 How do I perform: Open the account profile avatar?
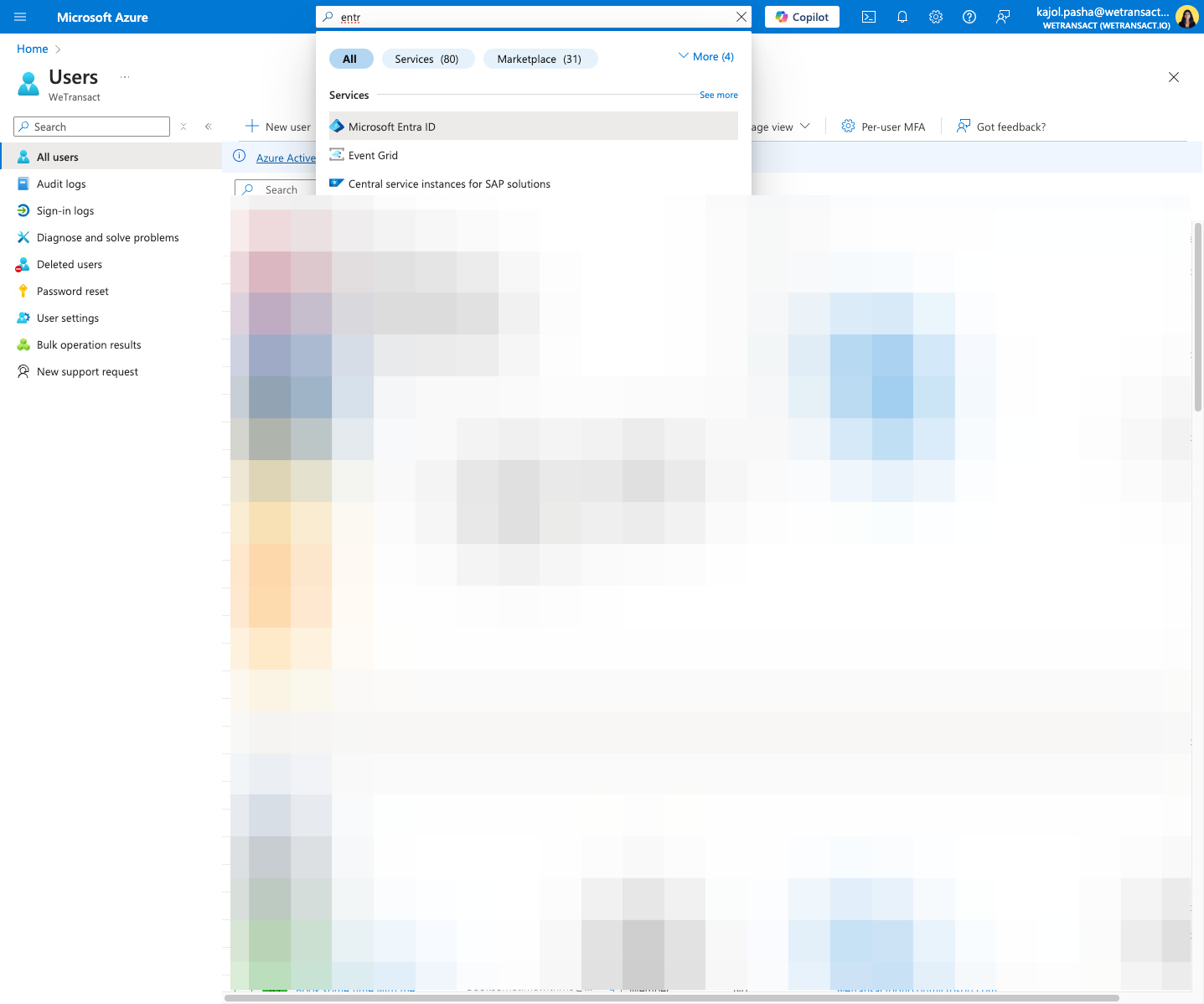[1186, 17]
